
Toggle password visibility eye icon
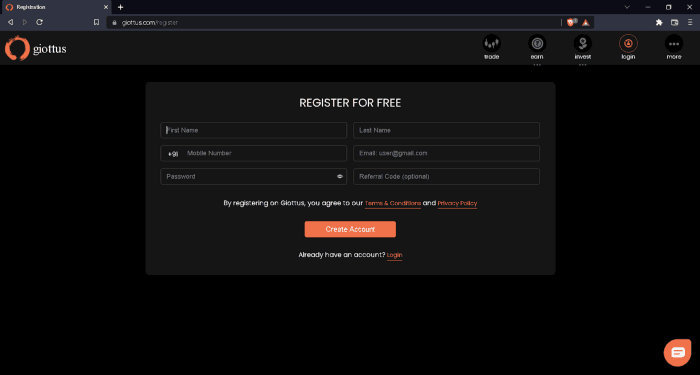[340, 176]
